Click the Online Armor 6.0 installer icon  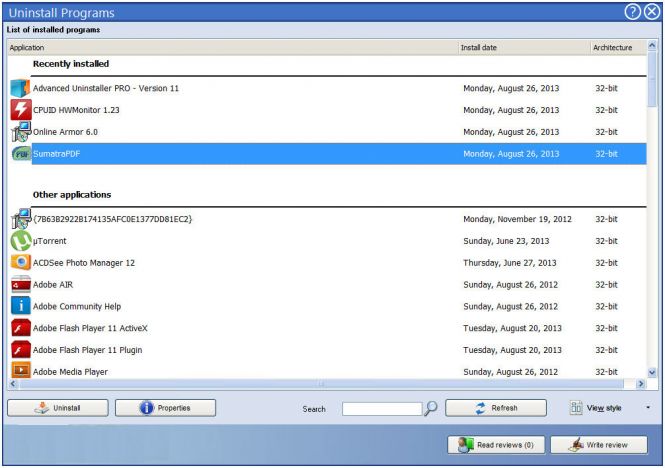[21, 132]
